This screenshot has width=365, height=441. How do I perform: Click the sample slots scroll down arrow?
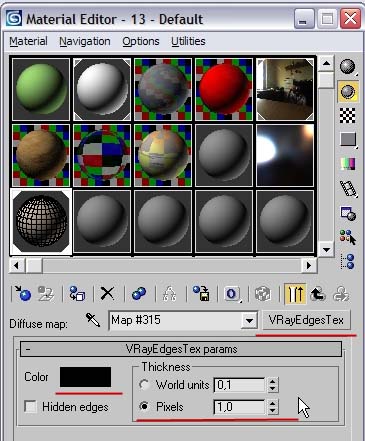point(326,249)
